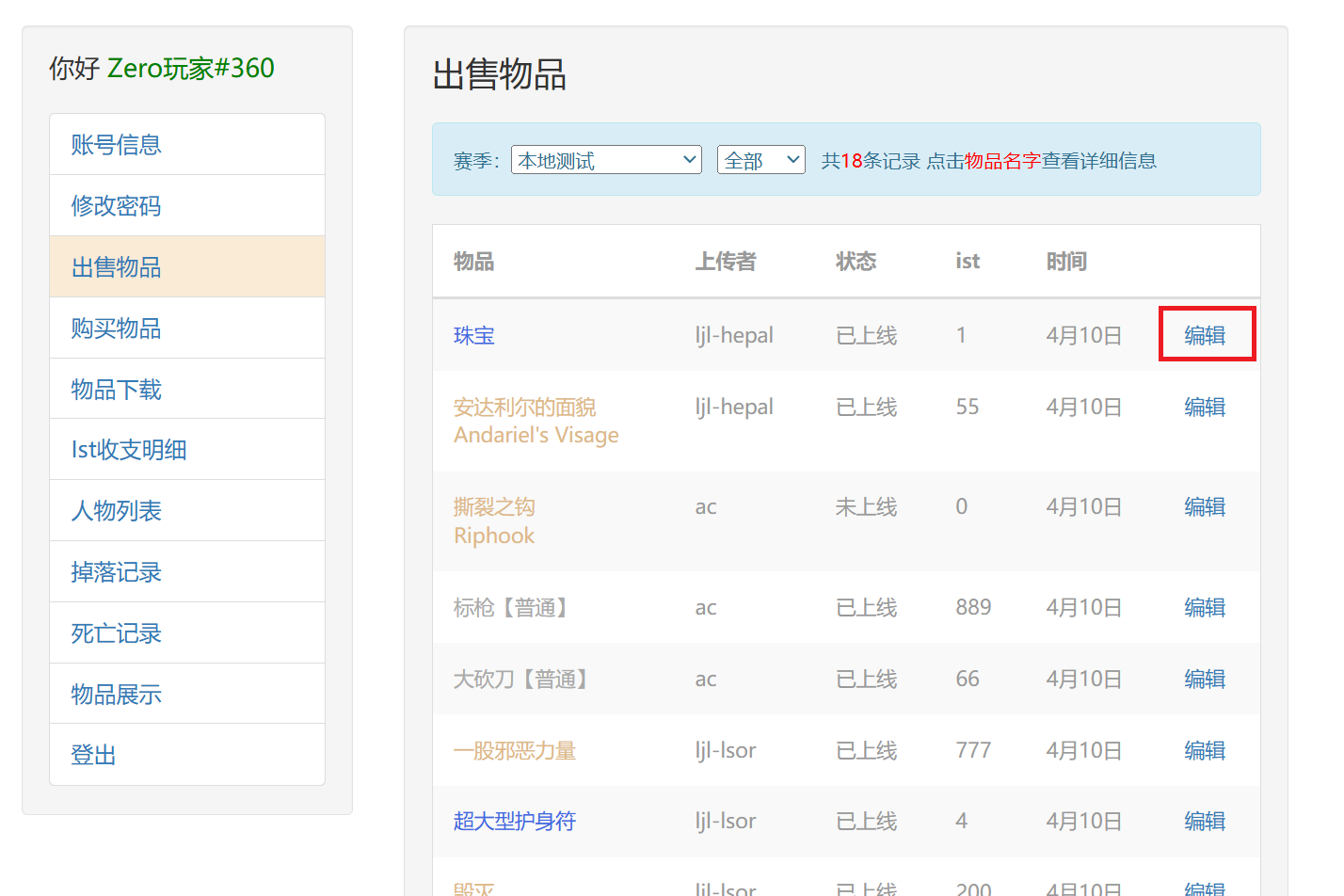Open 物品下载 from the sidebar

pos(117,390)
